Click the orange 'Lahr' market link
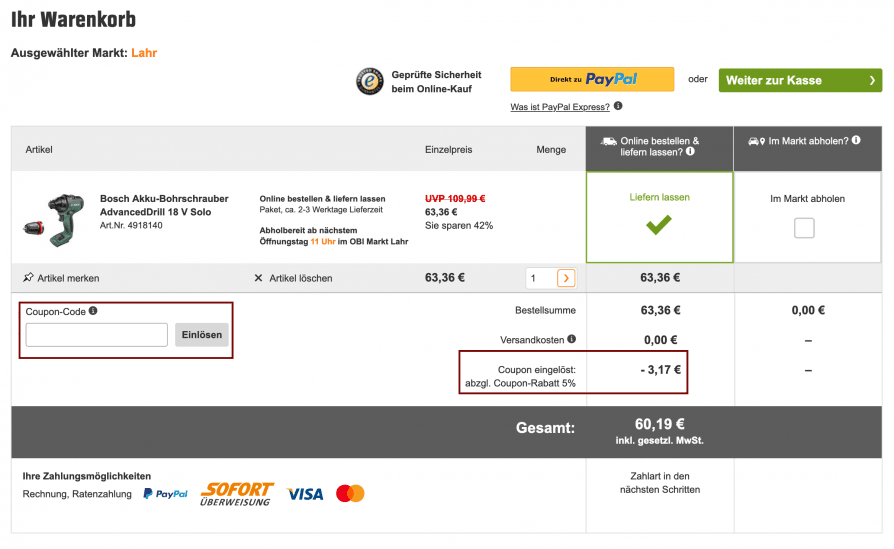Viewport: 894px width, 549px height. [144, 53]
